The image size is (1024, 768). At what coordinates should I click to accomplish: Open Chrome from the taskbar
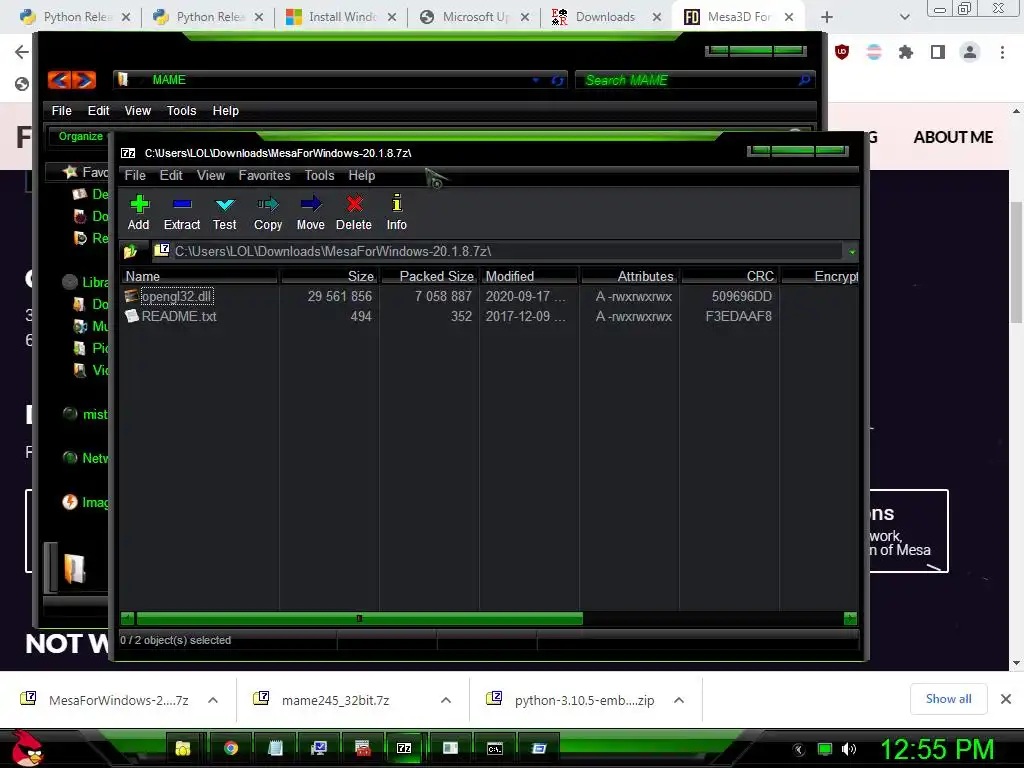tap(231, 748)
